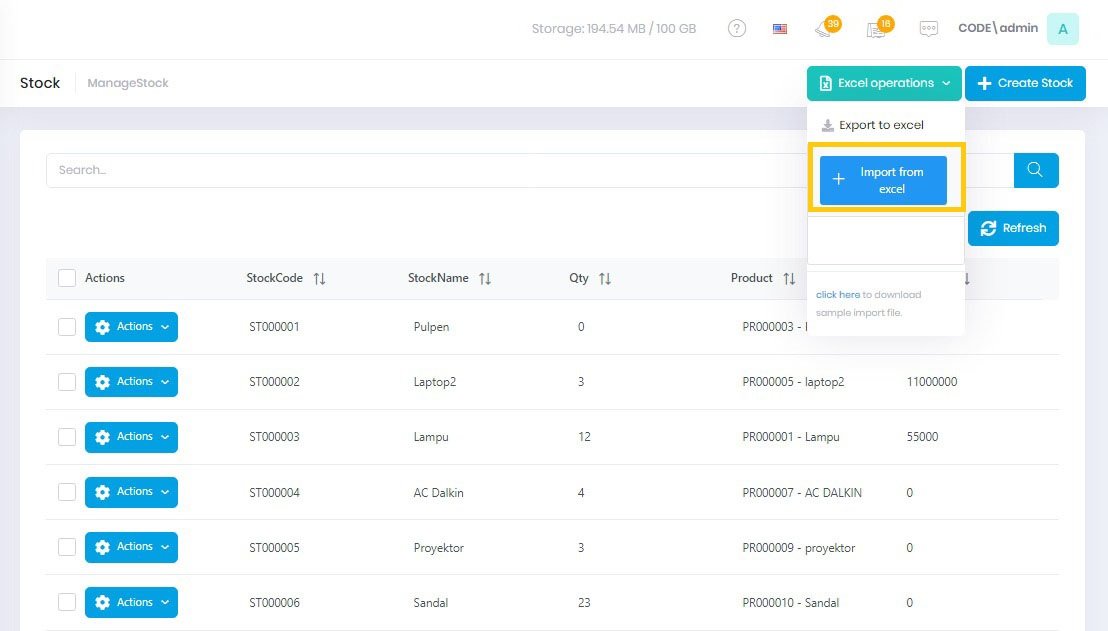Follow the 'click here' sample file link
1108x631 pixels.
(837, 295)
